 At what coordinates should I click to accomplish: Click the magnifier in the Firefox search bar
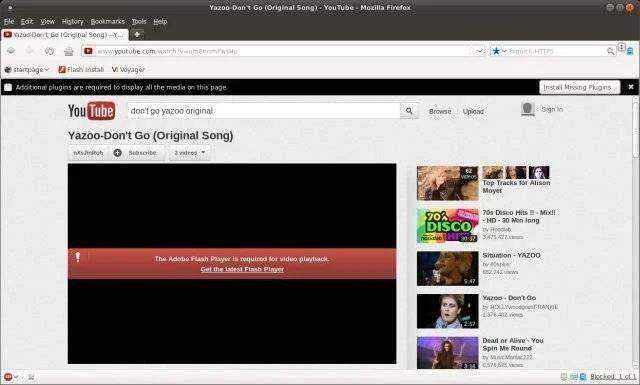(x=611, y=51)
